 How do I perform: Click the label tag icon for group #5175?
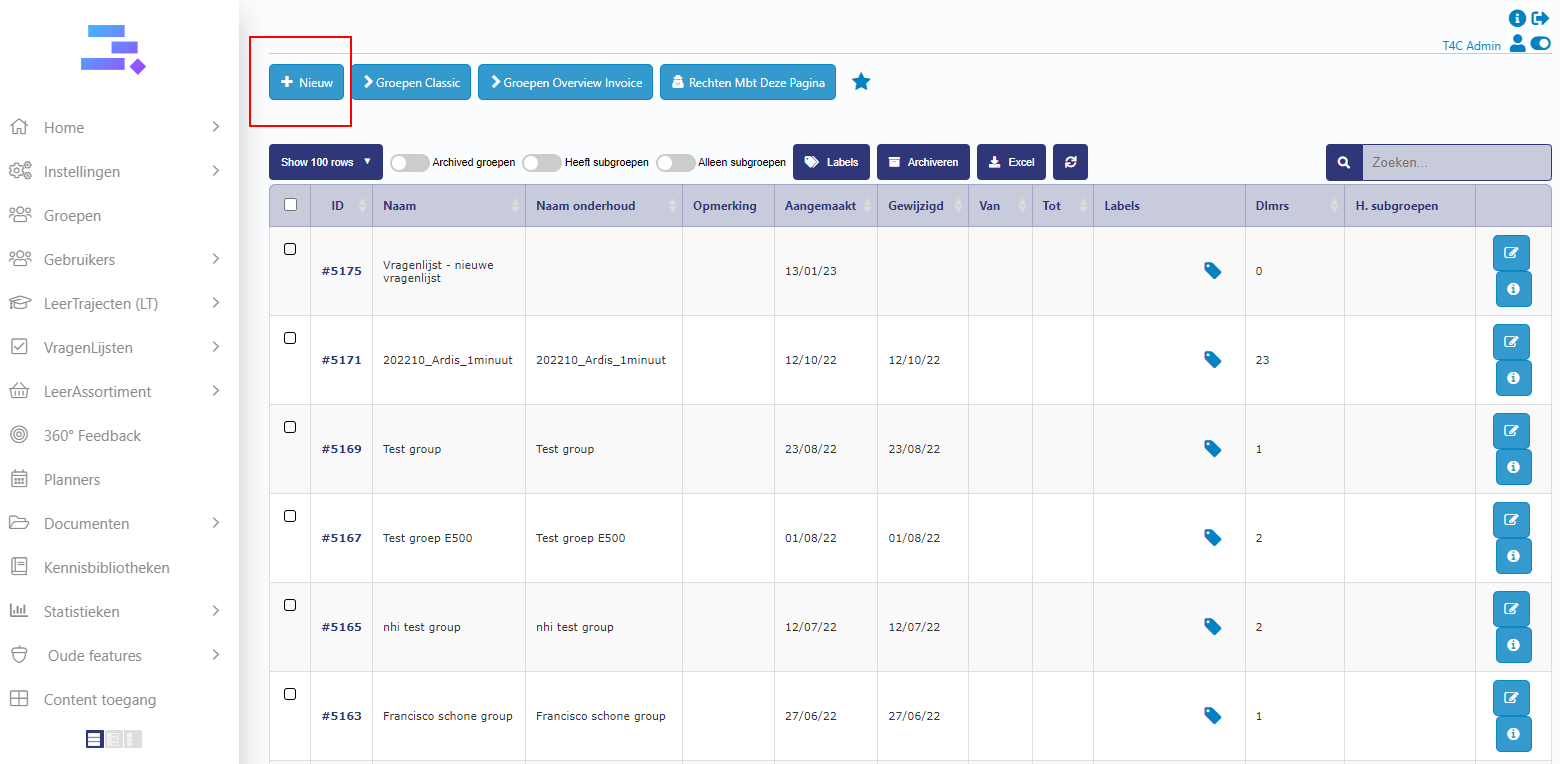1212,270
